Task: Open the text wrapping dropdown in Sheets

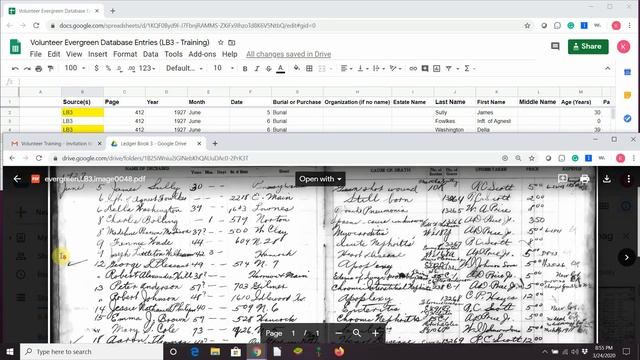Action: pos(378,69)
